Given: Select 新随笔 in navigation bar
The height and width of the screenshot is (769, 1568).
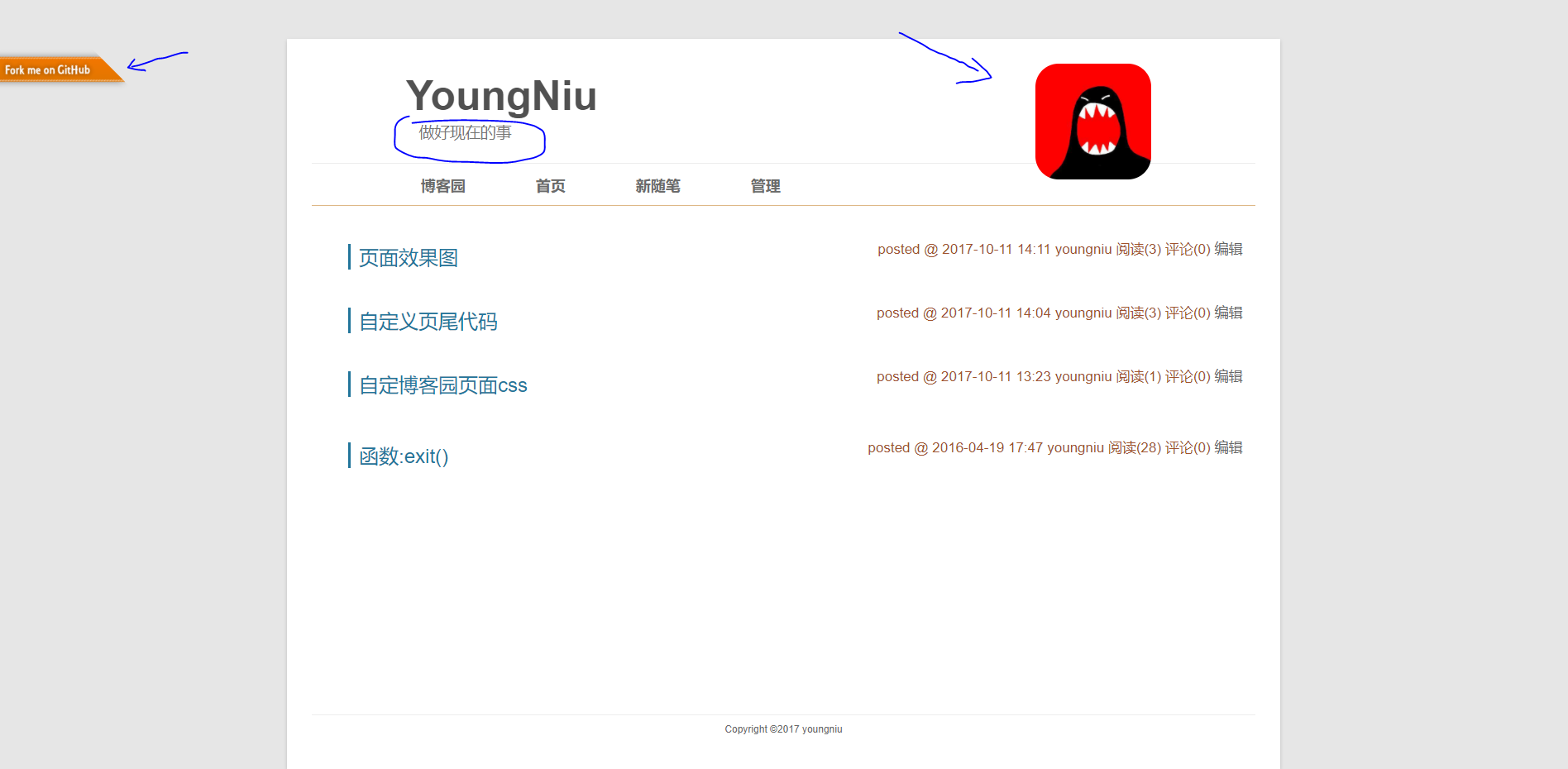Looking at the screenshot, I should pos(657,186).
